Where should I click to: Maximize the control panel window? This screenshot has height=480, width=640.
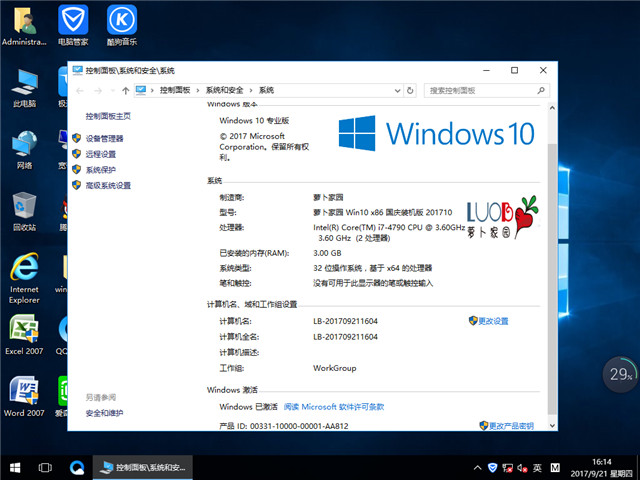click(514, 71)
